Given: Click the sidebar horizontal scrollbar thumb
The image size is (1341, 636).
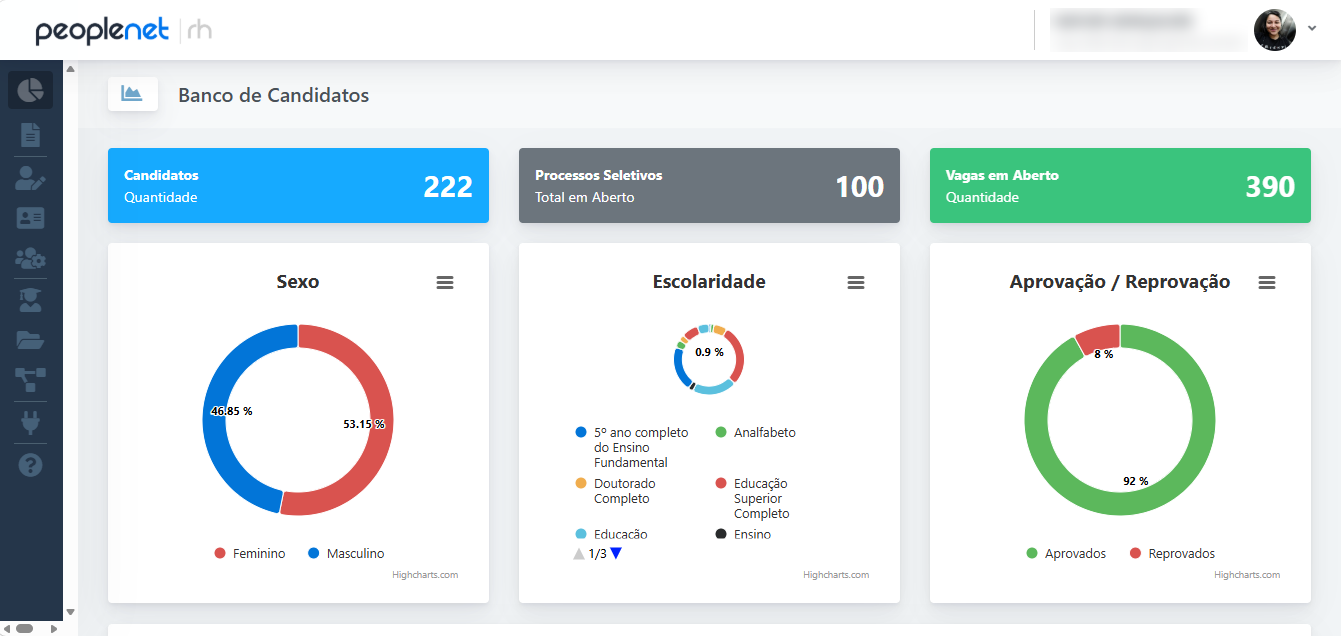Looking at the screenshot, I should coord(24,628).
